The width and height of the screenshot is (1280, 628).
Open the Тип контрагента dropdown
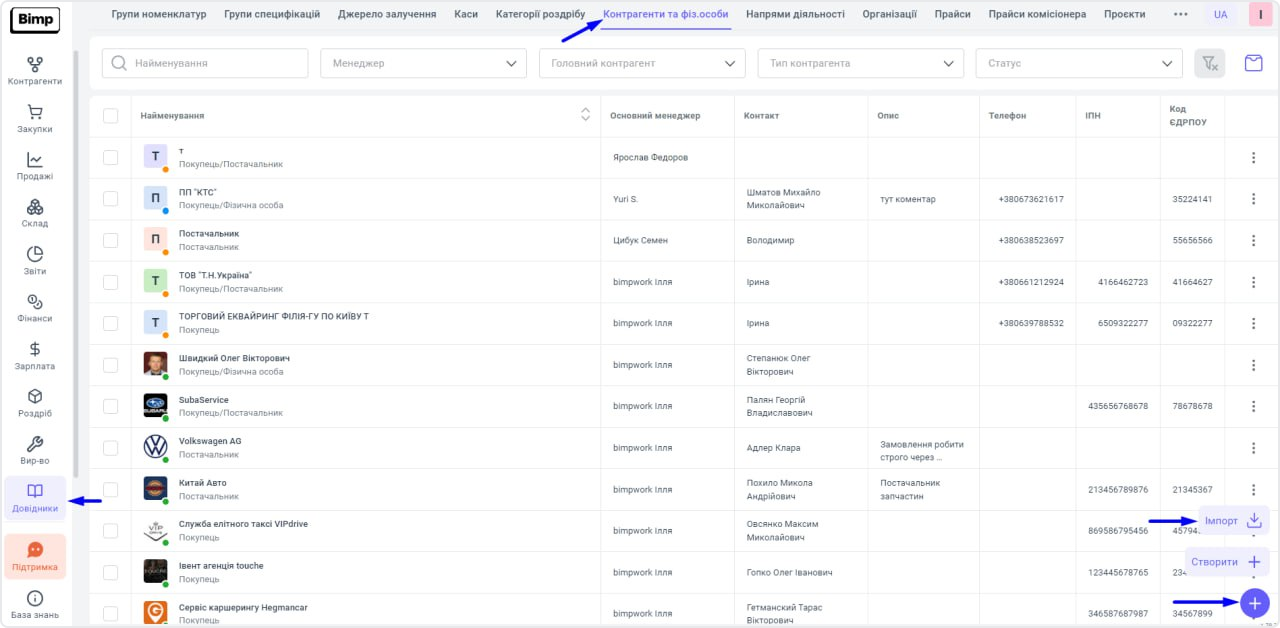point(860,63)
